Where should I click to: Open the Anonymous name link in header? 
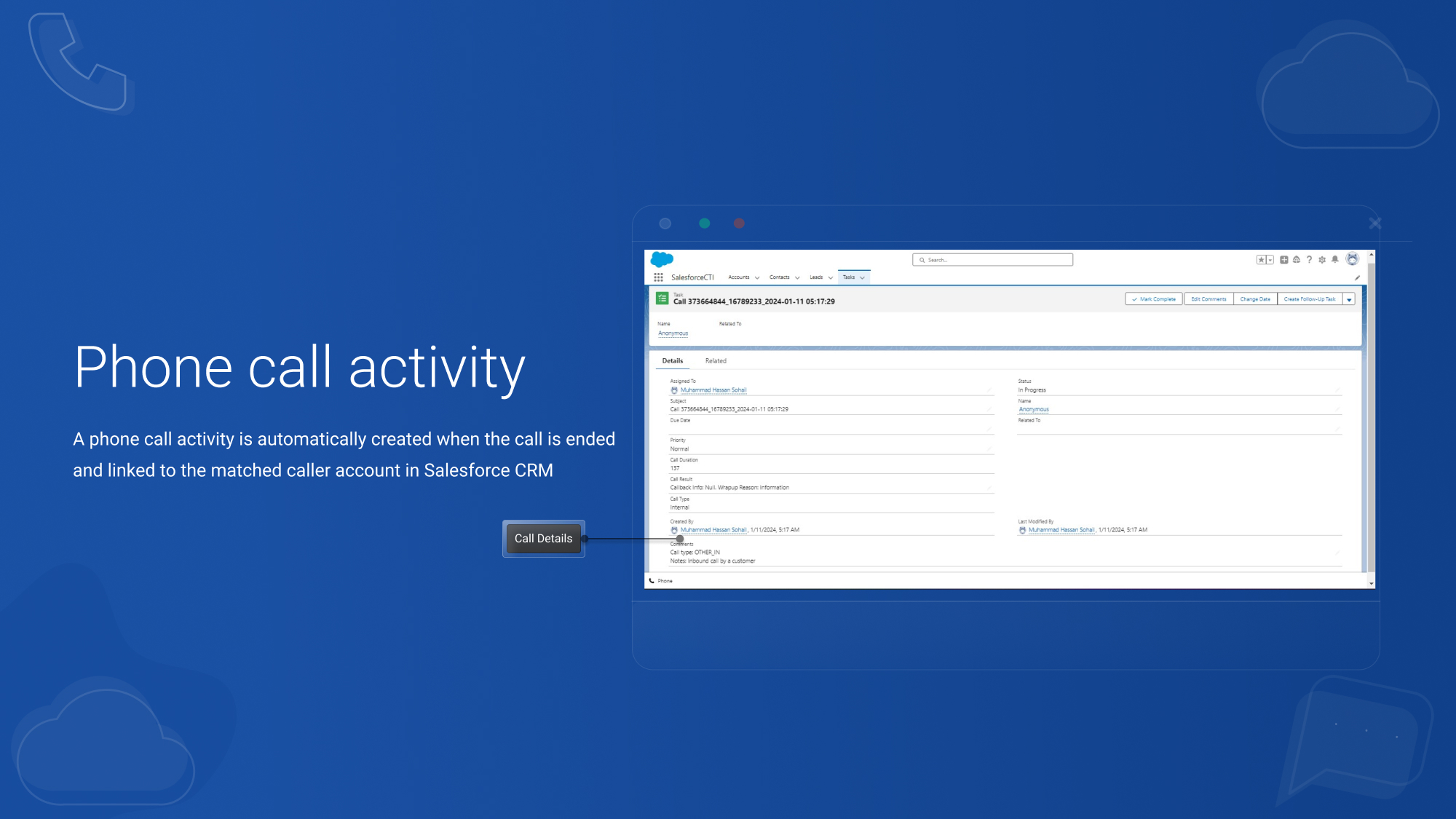tap(673, 333)
